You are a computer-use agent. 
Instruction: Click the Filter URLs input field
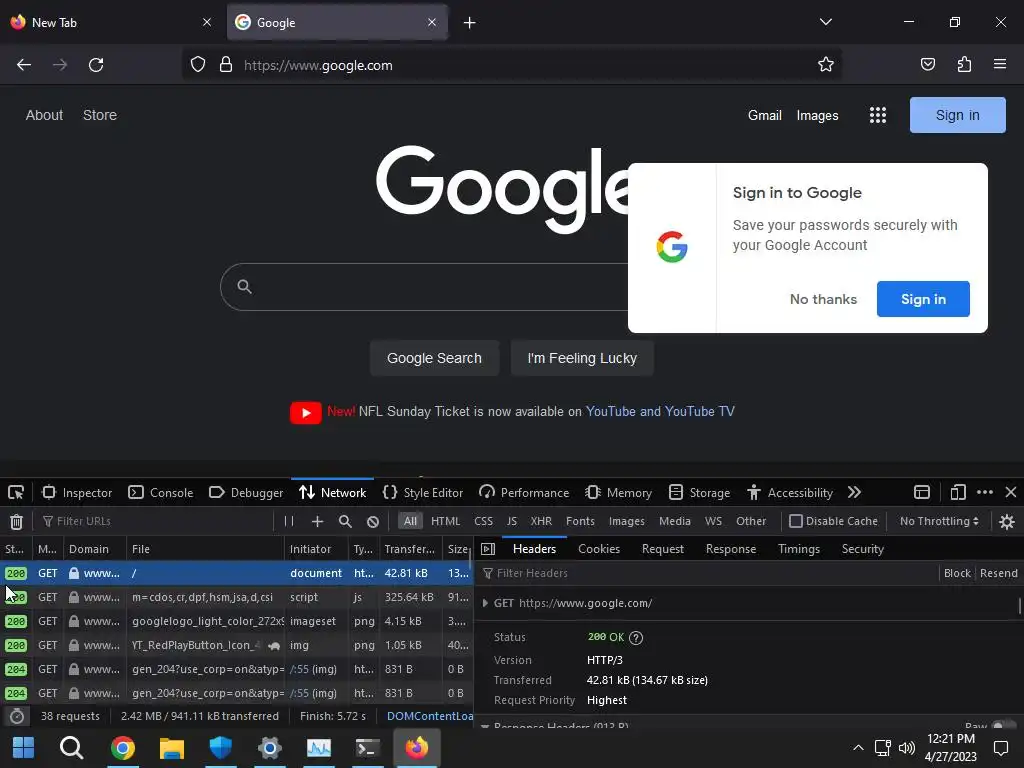pyautogui.click(x=157, y=521)
